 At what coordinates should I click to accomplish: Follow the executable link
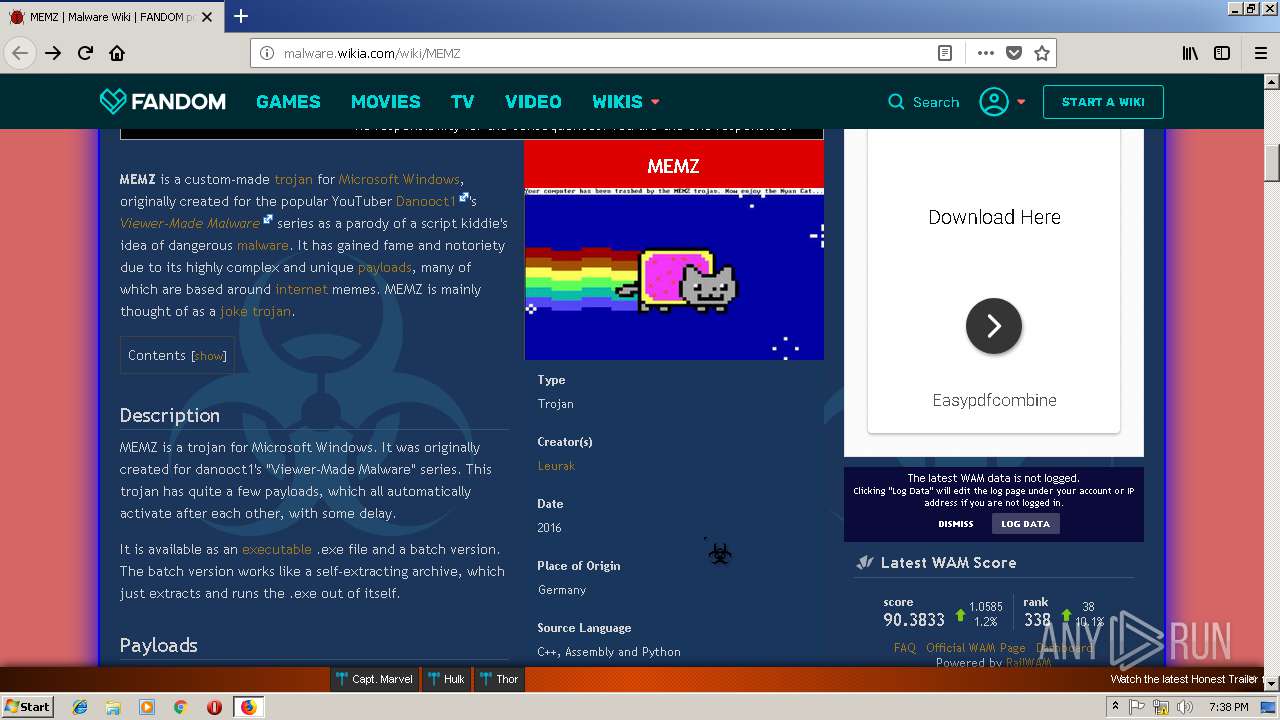click(277, 549)
